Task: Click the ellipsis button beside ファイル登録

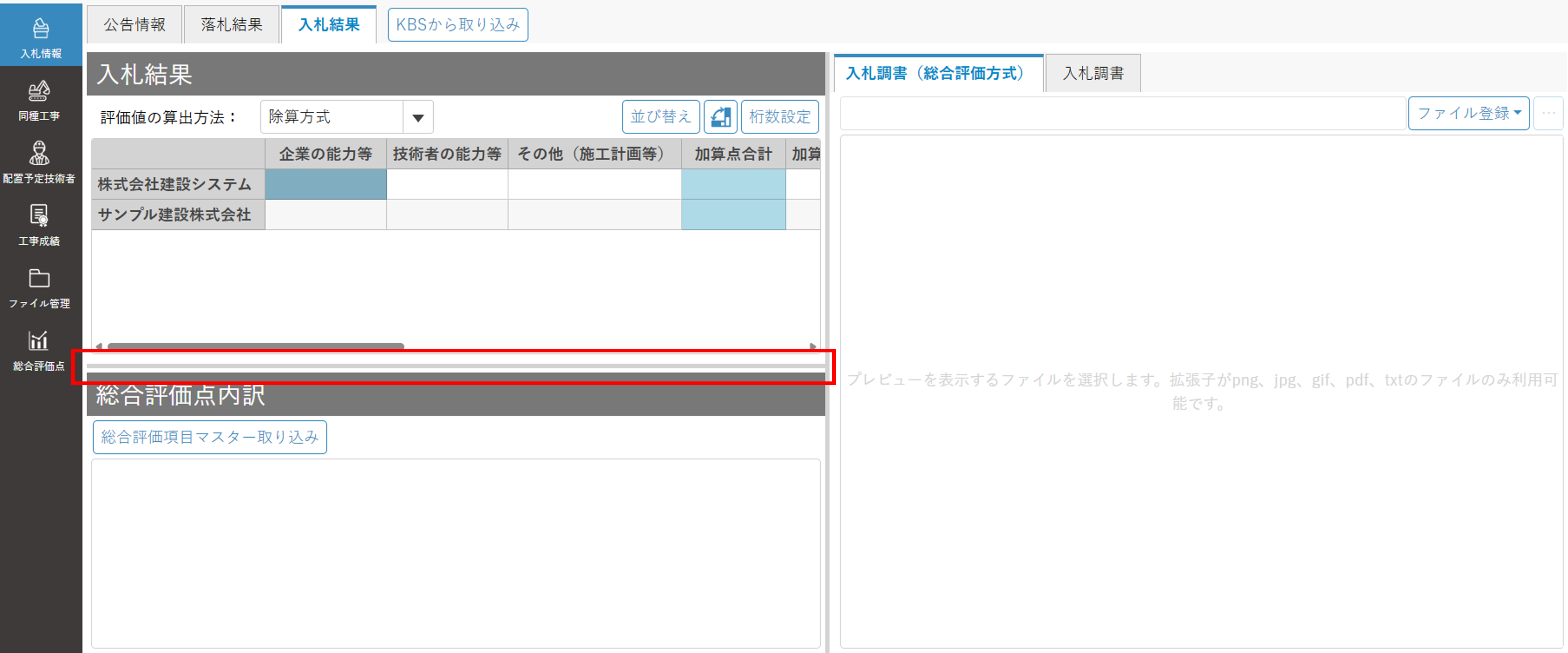Action: coord(1548,113)
